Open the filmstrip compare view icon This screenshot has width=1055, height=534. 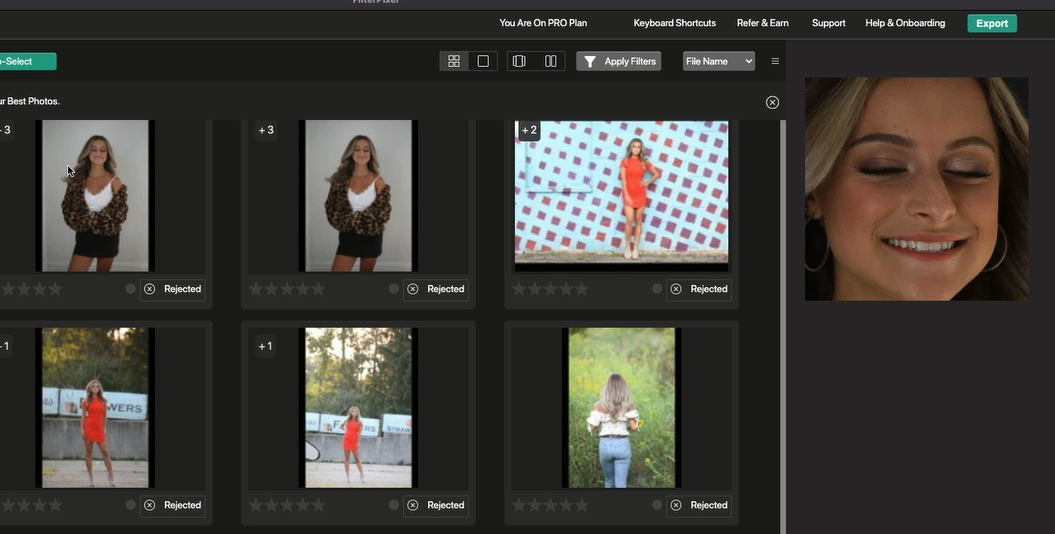tap(519, 61)
